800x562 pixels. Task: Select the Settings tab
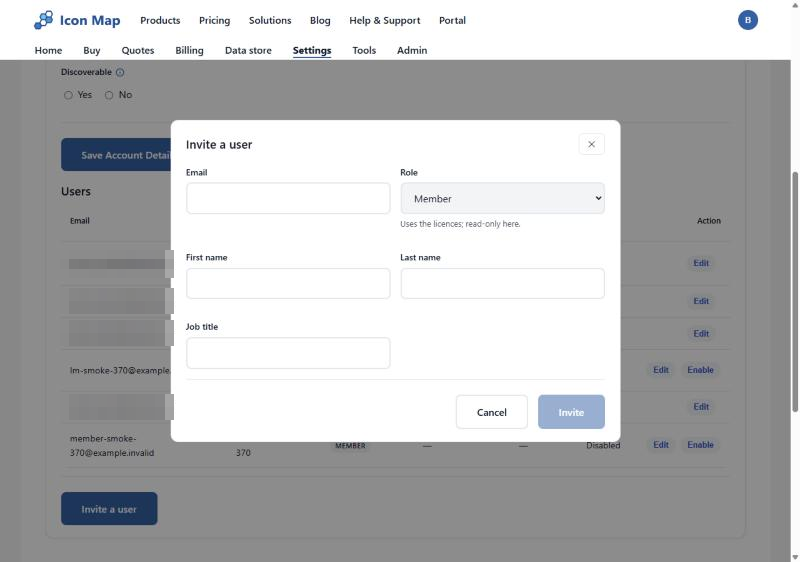click(x=312, y=50)
